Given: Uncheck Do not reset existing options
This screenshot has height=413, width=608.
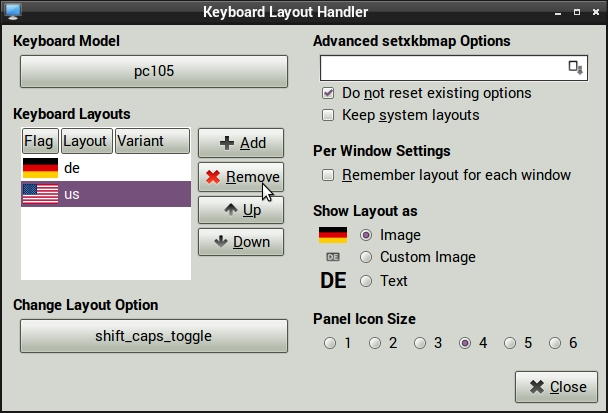Looking at the screenshot, I should 328,93.
